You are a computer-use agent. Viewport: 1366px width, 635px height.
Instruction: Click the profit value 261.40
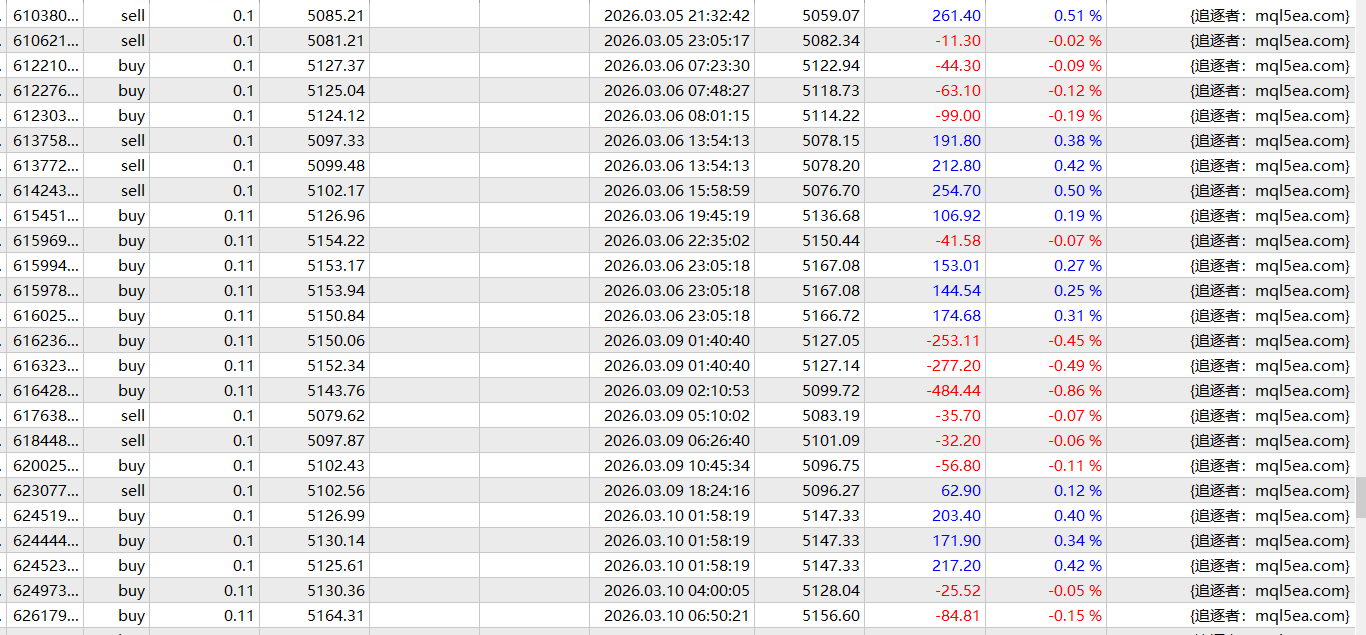pyautogui.click(x=956, y=16)
